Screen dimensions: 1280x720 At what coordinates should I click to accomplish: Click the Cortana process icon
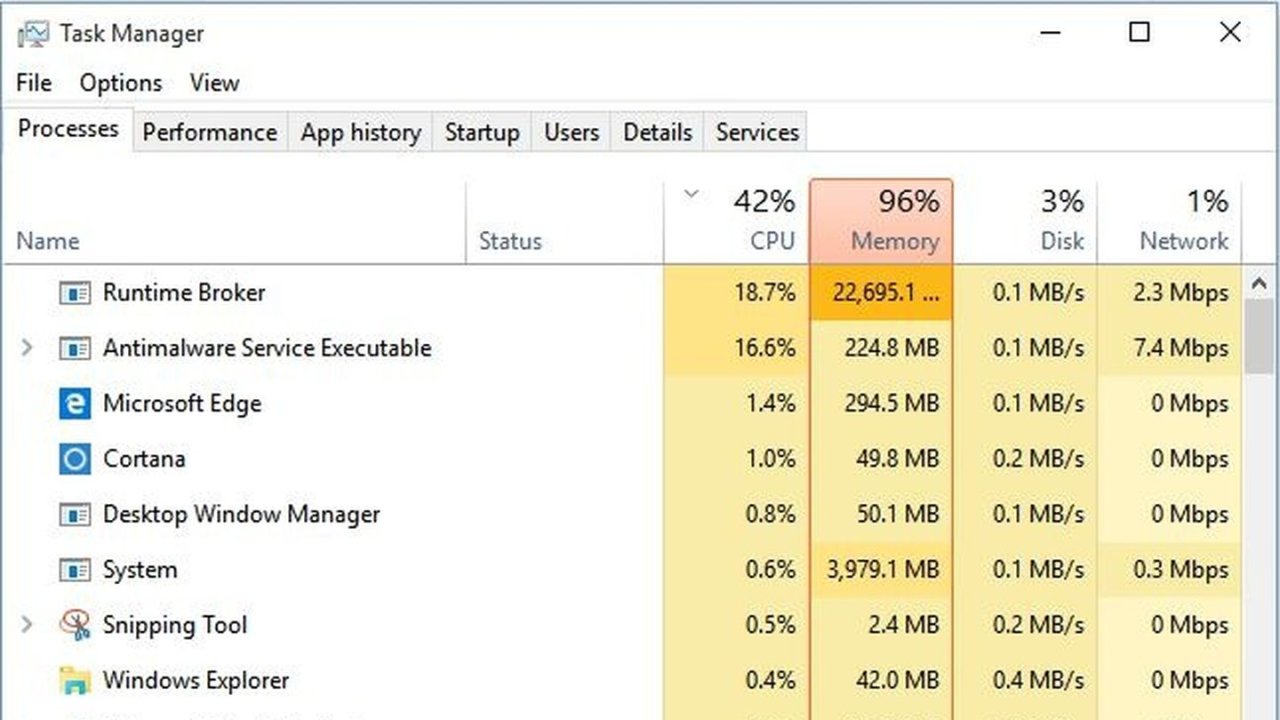tap(78, 458)
